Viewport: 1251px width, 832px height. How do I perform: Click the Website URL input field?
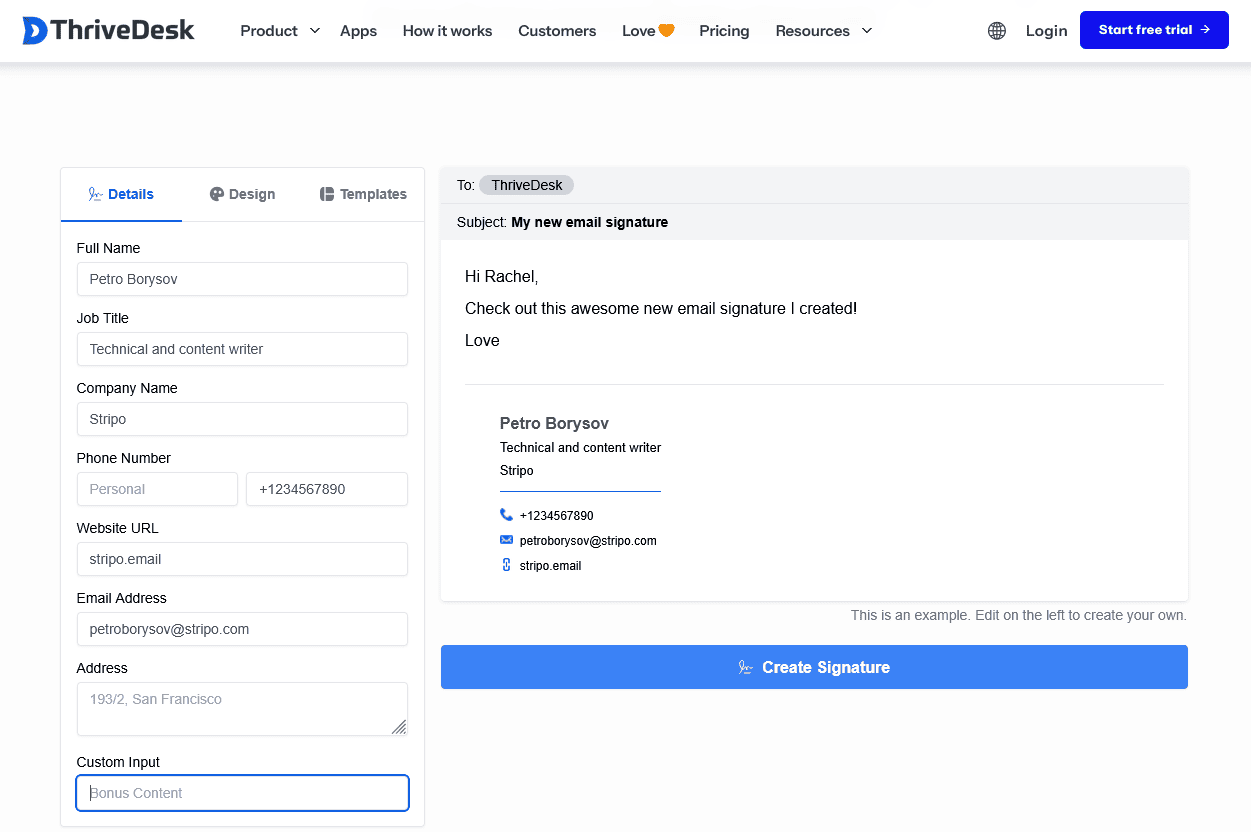pos(242,559)
